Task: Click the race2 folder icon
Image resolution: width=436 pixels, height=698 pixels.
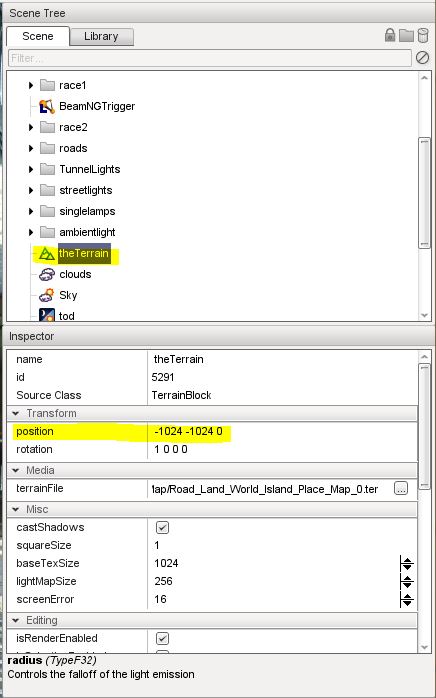Action: click(x=47, y=127)
